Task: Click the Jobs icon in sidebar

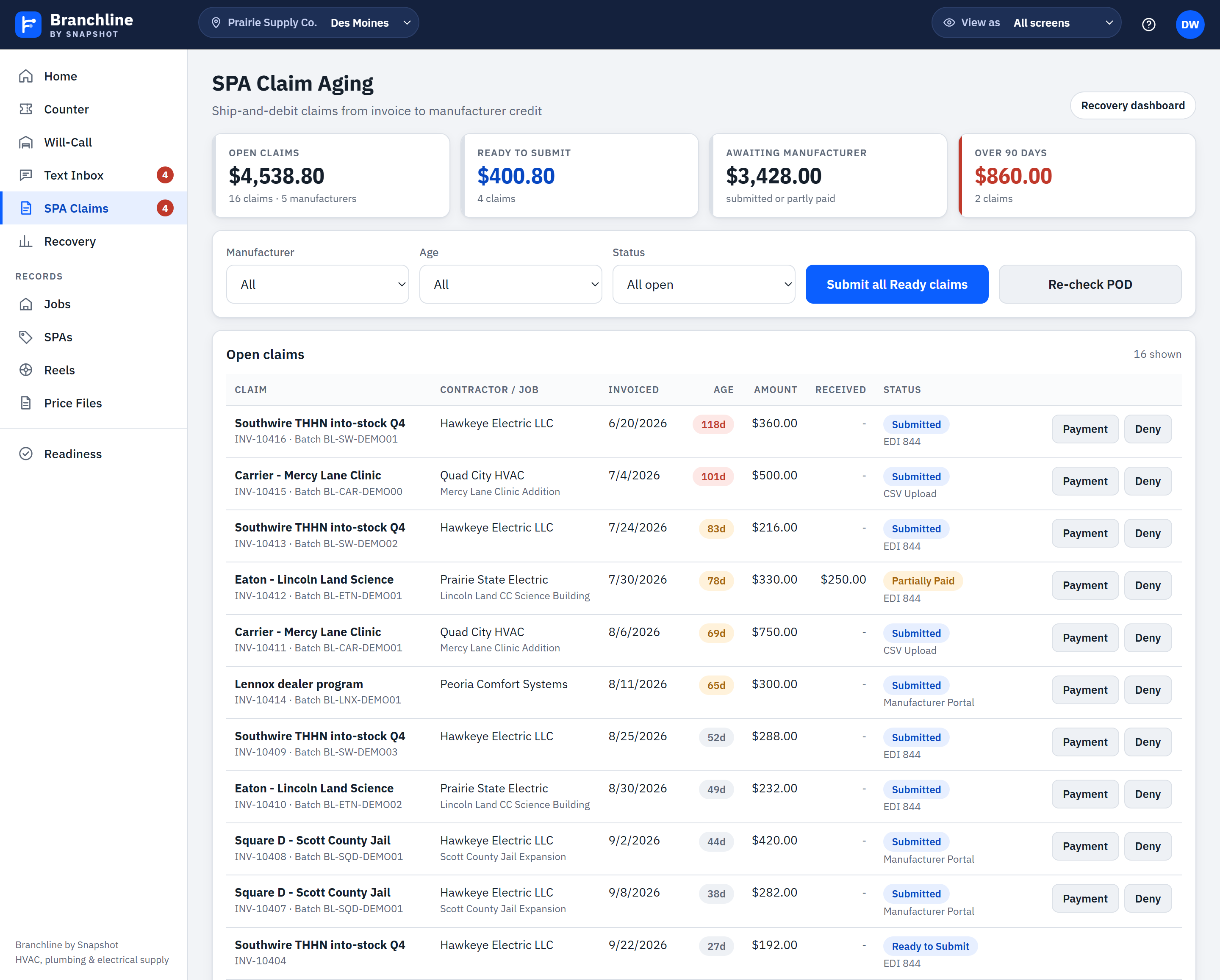Action: tap(26, 304)
